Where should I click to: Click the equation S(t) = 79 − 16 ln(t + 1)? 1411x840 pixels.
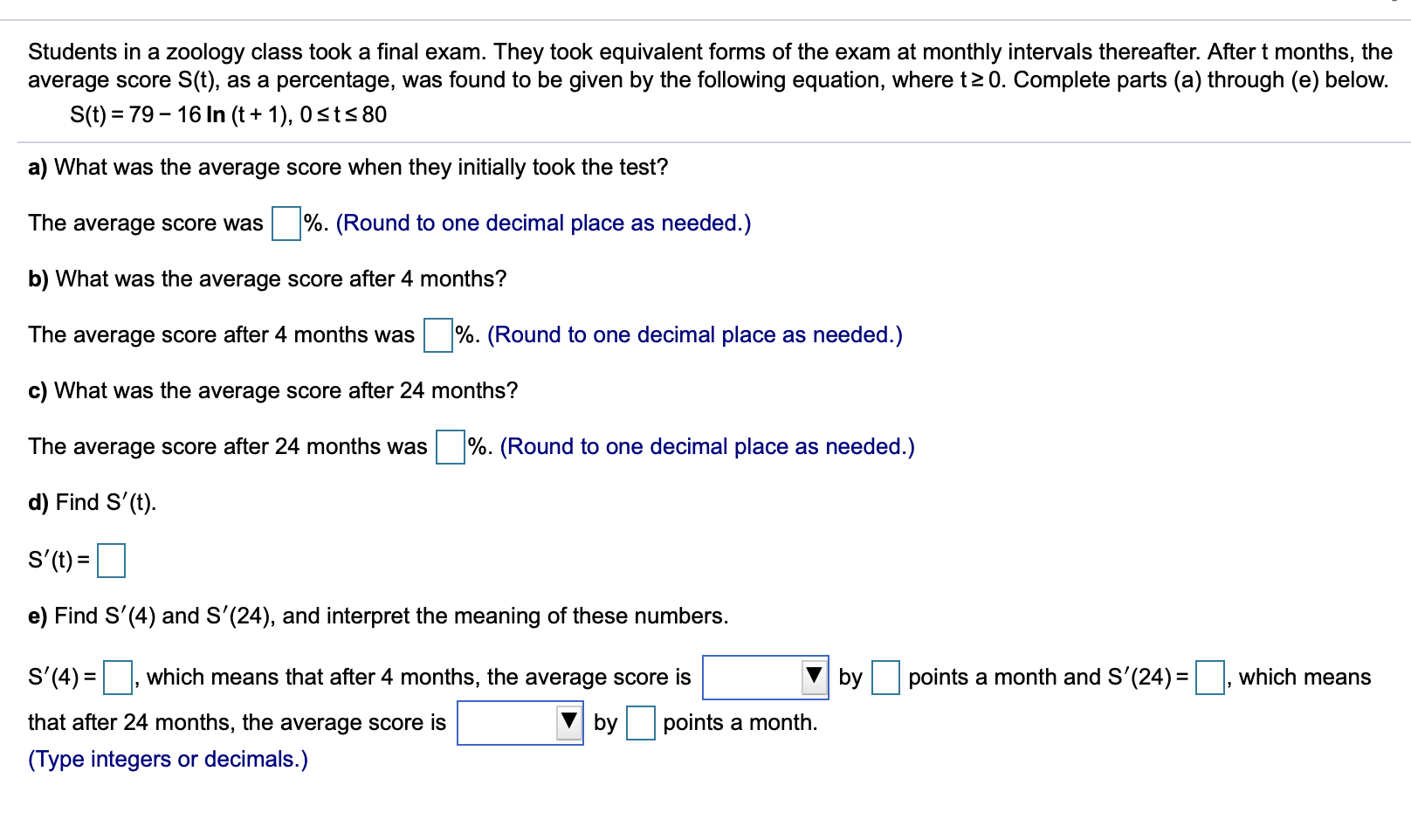(229, 114)
